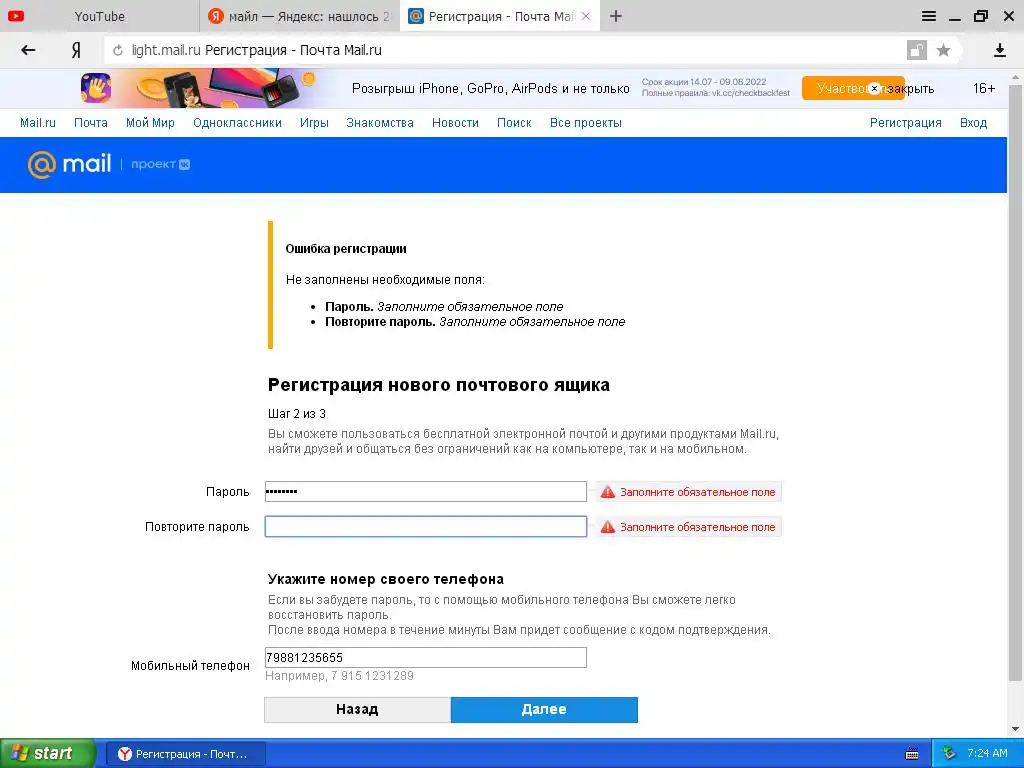The image size is (1024, 768).
Task: Bookmark page with the star icon
Action: 943,50
